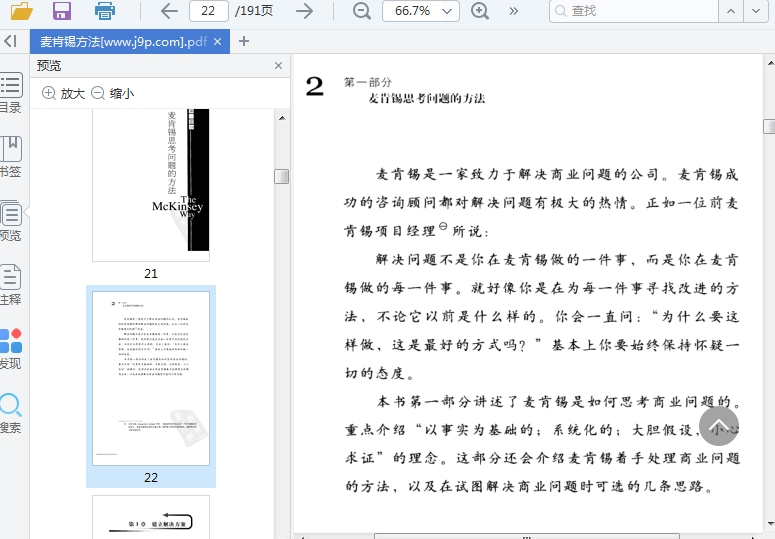
Task: Click the thumbnail panel scrollbar handle
Action: click(282, 176)
